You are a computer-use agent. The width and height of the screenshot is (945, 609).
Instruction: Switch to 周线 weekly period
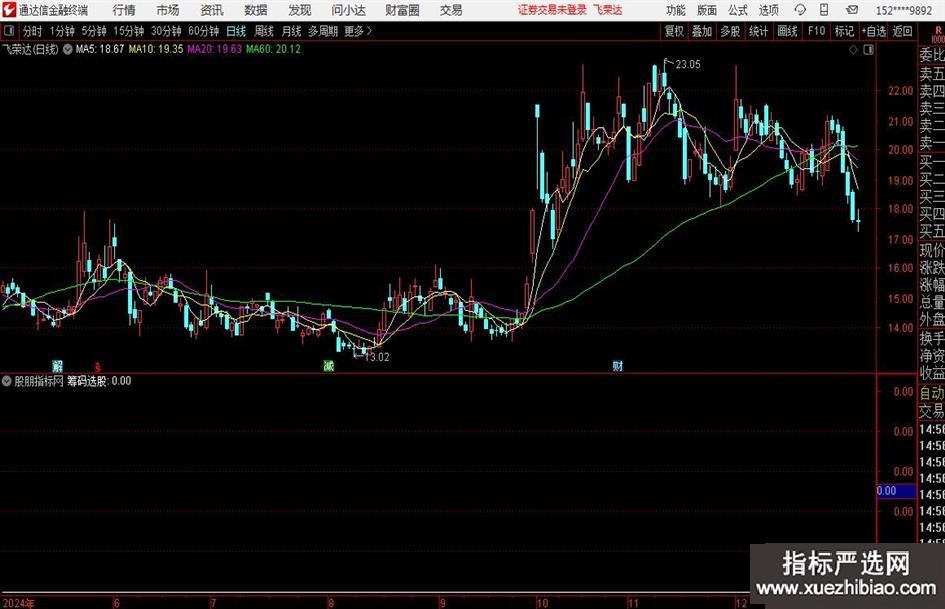coord(263,31)
